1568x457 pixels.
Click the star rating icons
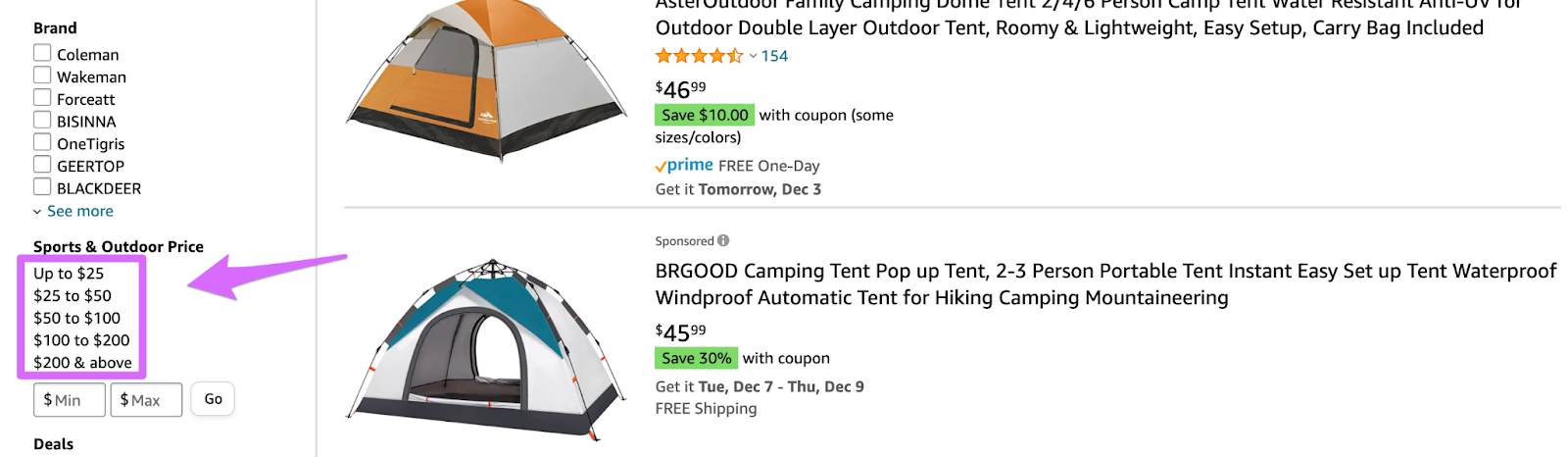point(700,56)
